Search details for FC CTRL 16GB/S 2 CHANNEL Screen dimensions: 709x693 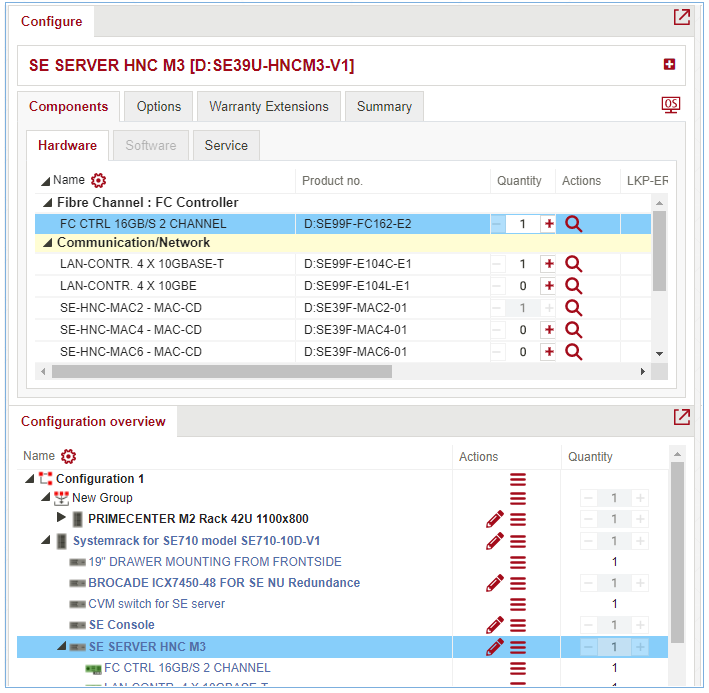point(573,224)
